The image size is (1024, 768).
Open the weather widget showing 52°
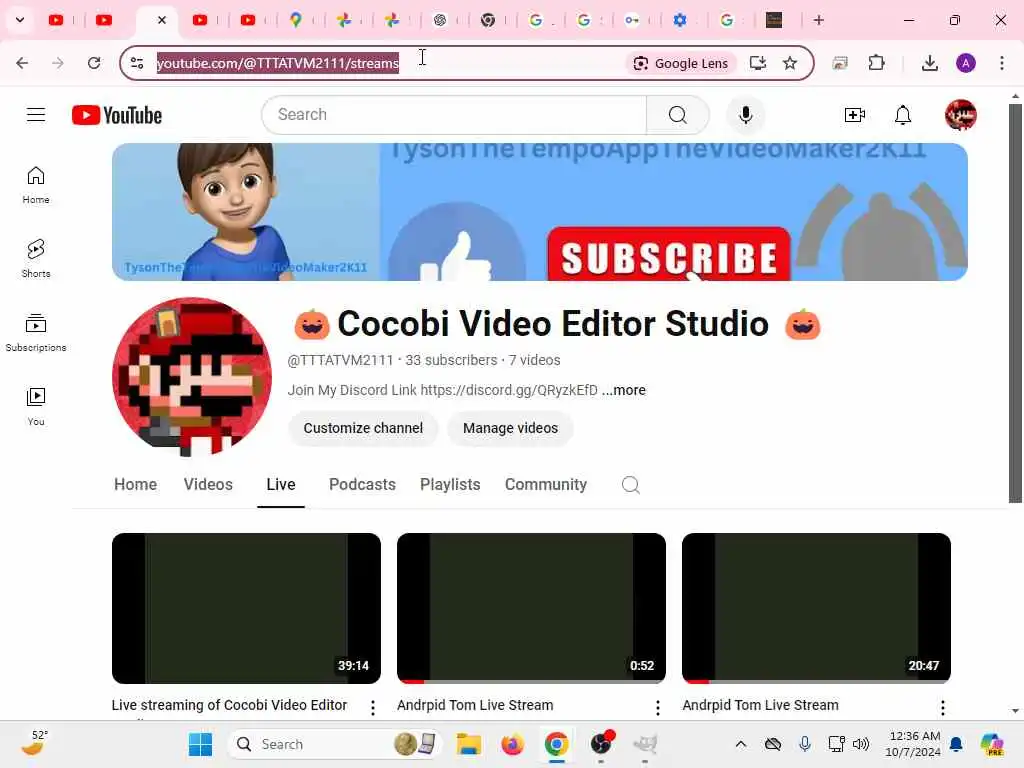pyautogui.click(x=34, y=743)
